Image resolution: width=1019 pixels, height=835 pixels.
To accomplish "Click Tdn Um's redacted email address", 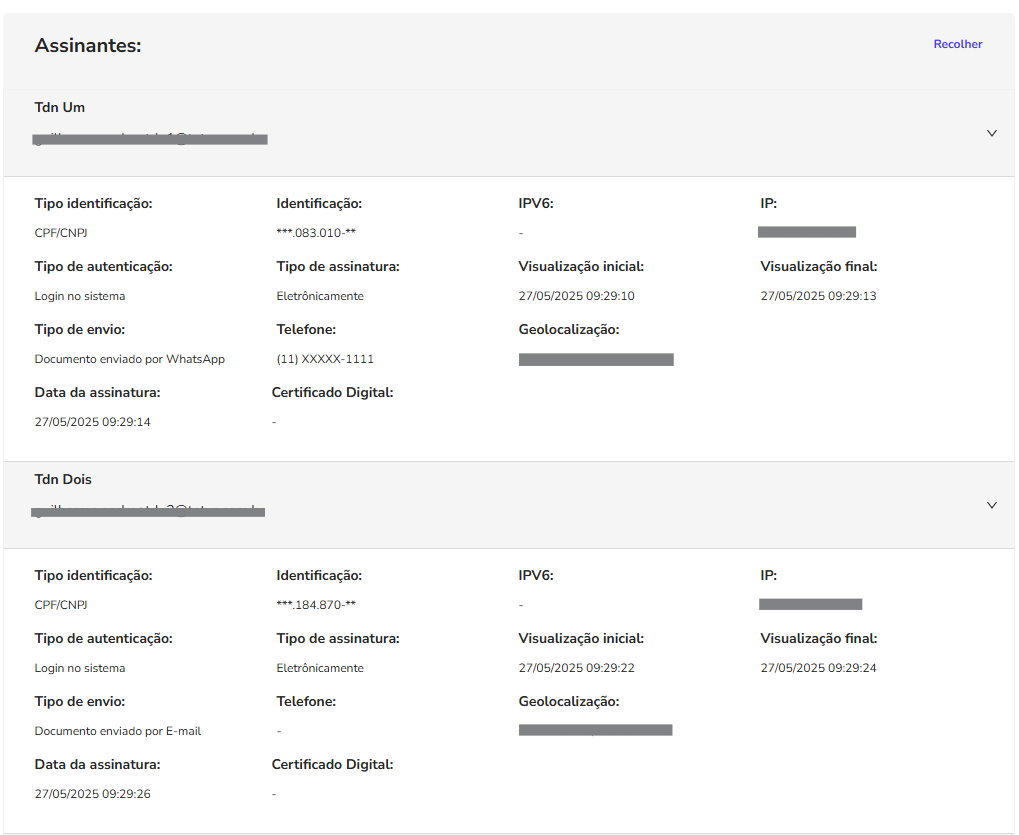I will click(150, 139).
